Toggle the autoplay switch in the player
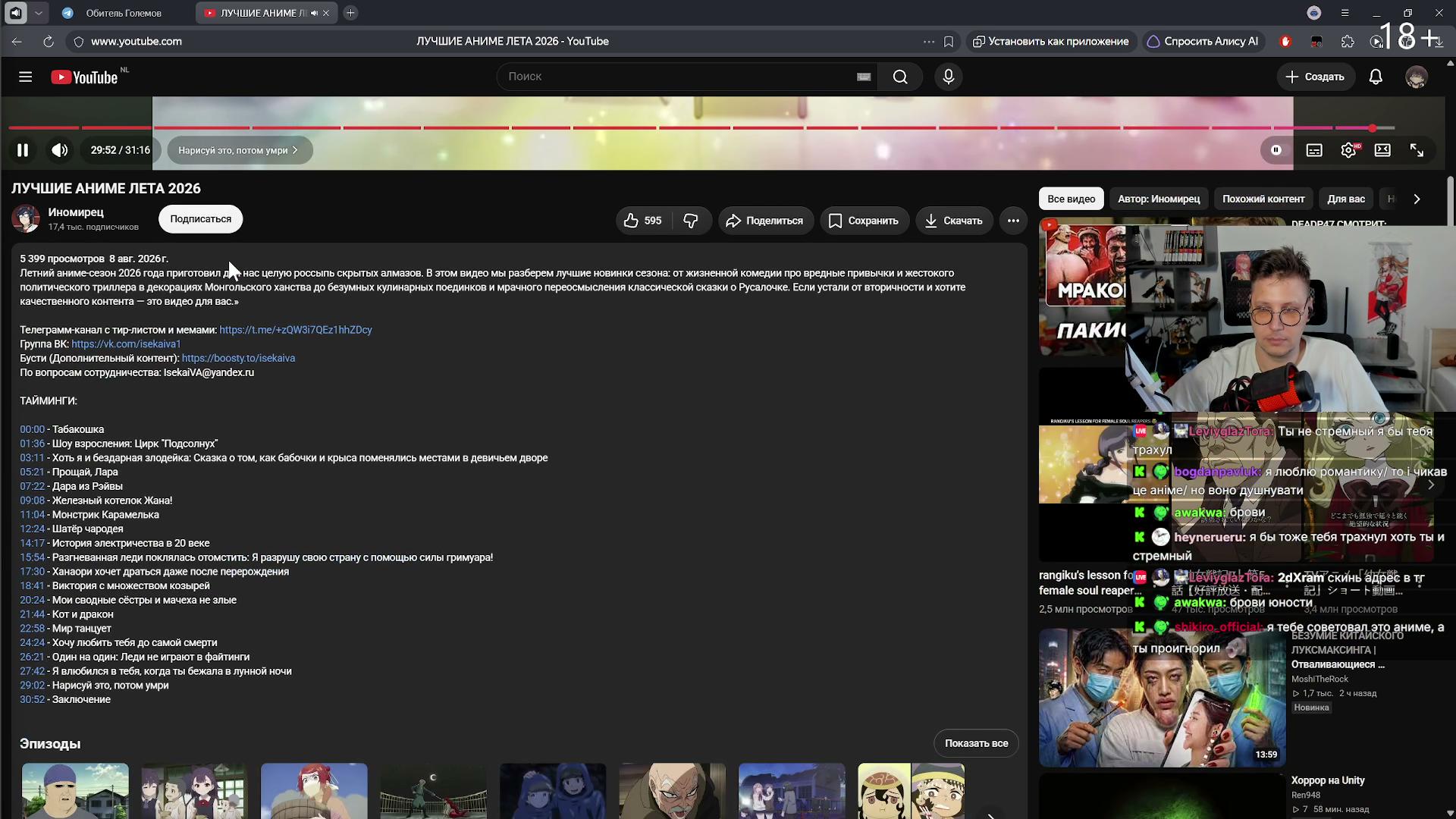This screenshot has width=1456, height=819. [1276, 150]
